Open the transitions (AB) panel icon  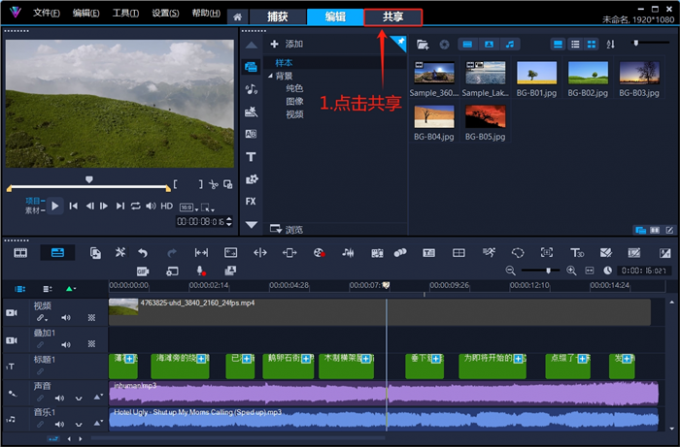tap(251, 134)
